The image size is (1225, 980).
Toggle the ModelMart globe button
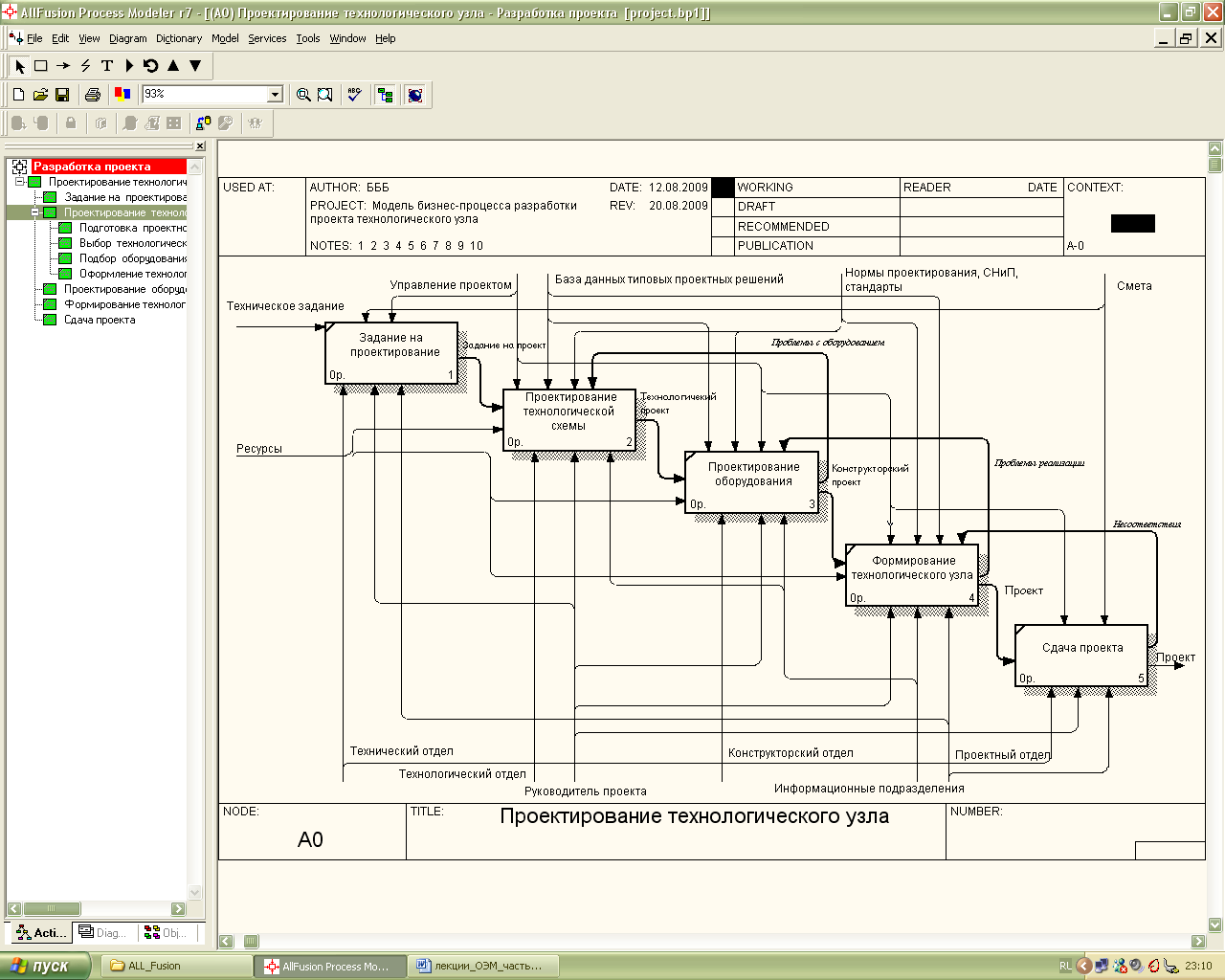(x=415, y=95)
